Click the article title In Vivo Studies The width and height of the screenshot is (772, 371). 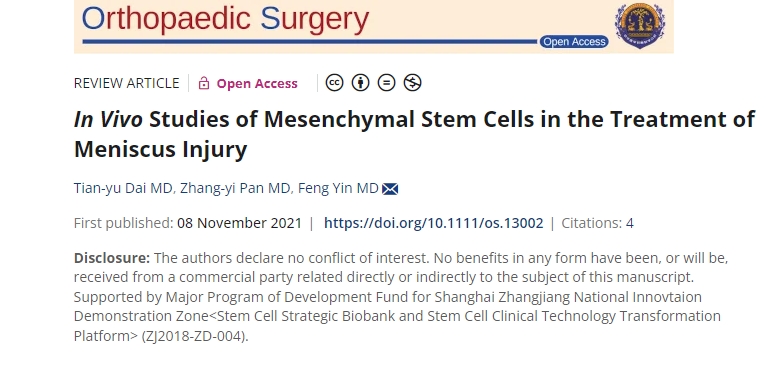414,134
